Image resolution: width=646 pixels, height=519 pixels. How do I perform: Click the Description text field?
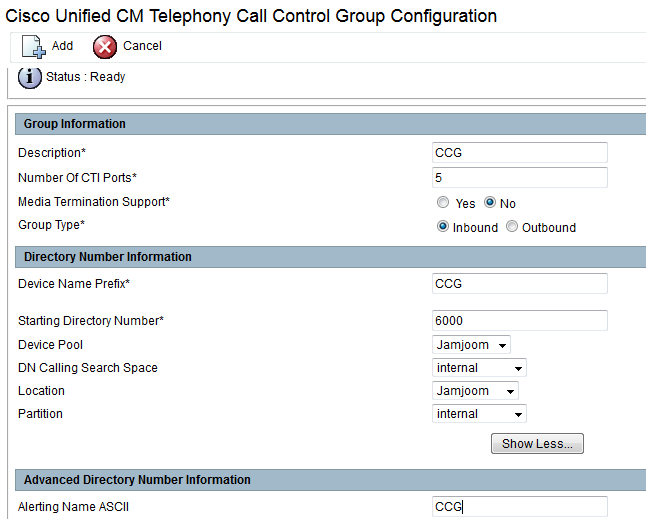(x=519, y=153)
